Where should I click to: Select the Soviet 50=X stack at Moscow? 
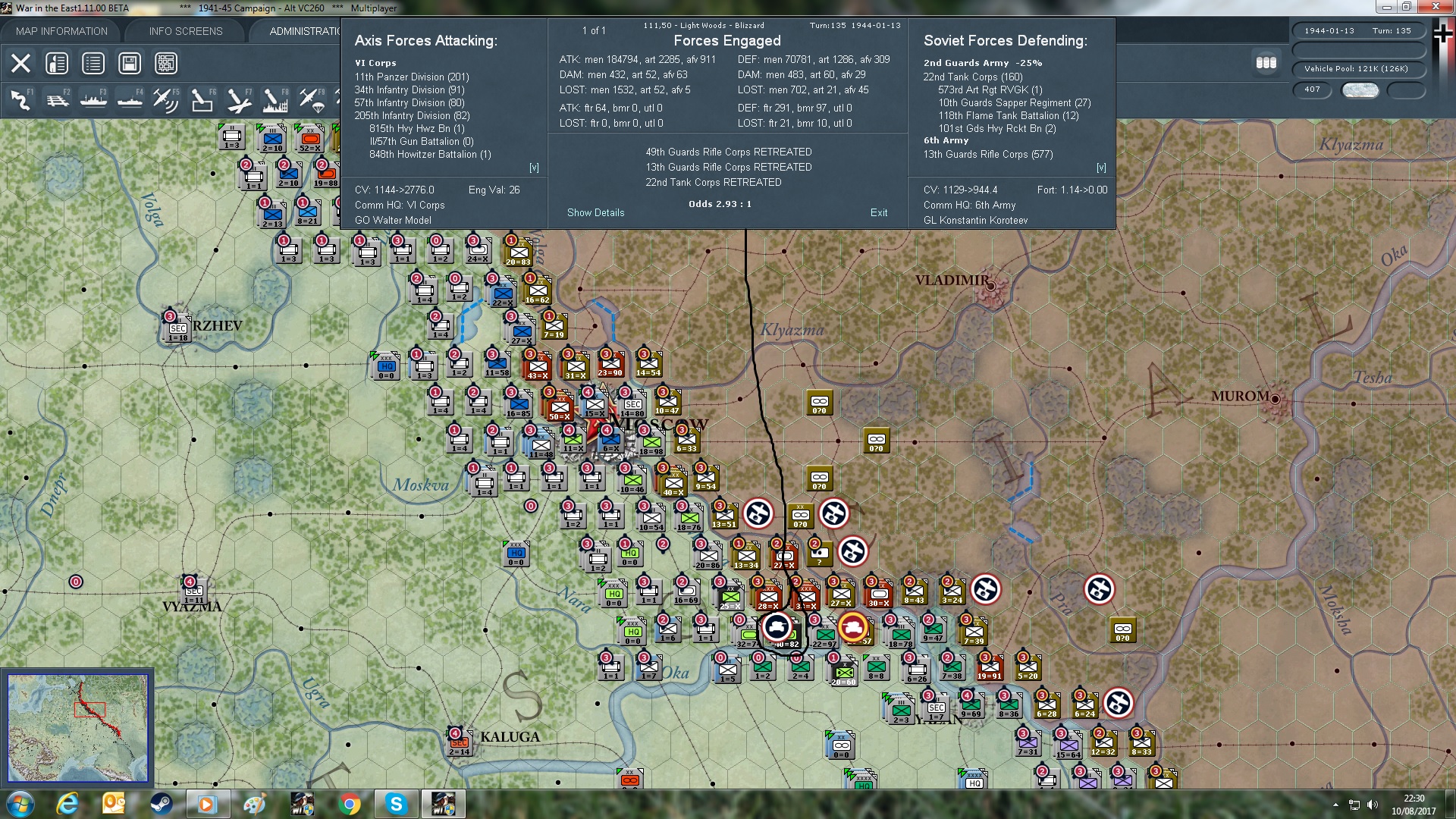pyautogui.click(x=560, y=408)
